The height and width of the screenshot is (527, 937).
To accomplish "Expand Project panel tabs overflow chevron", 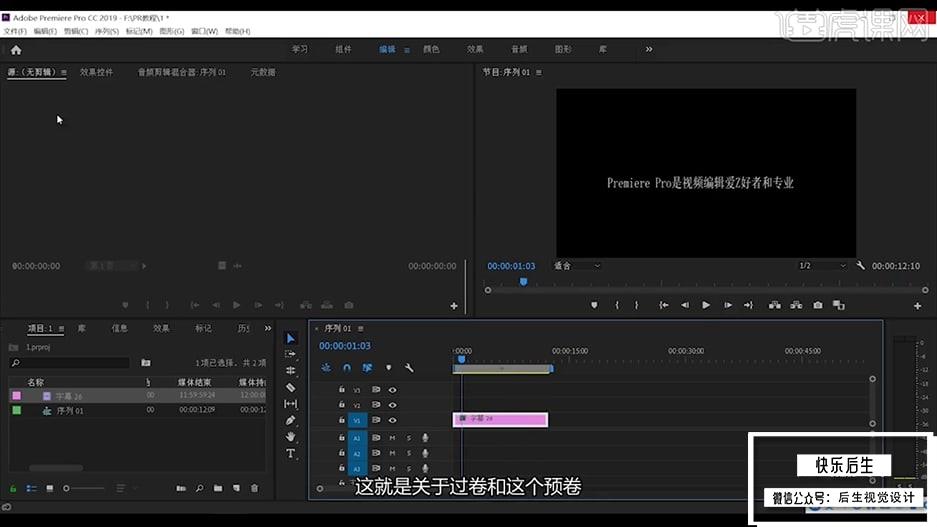I will (x=268, y=328).
